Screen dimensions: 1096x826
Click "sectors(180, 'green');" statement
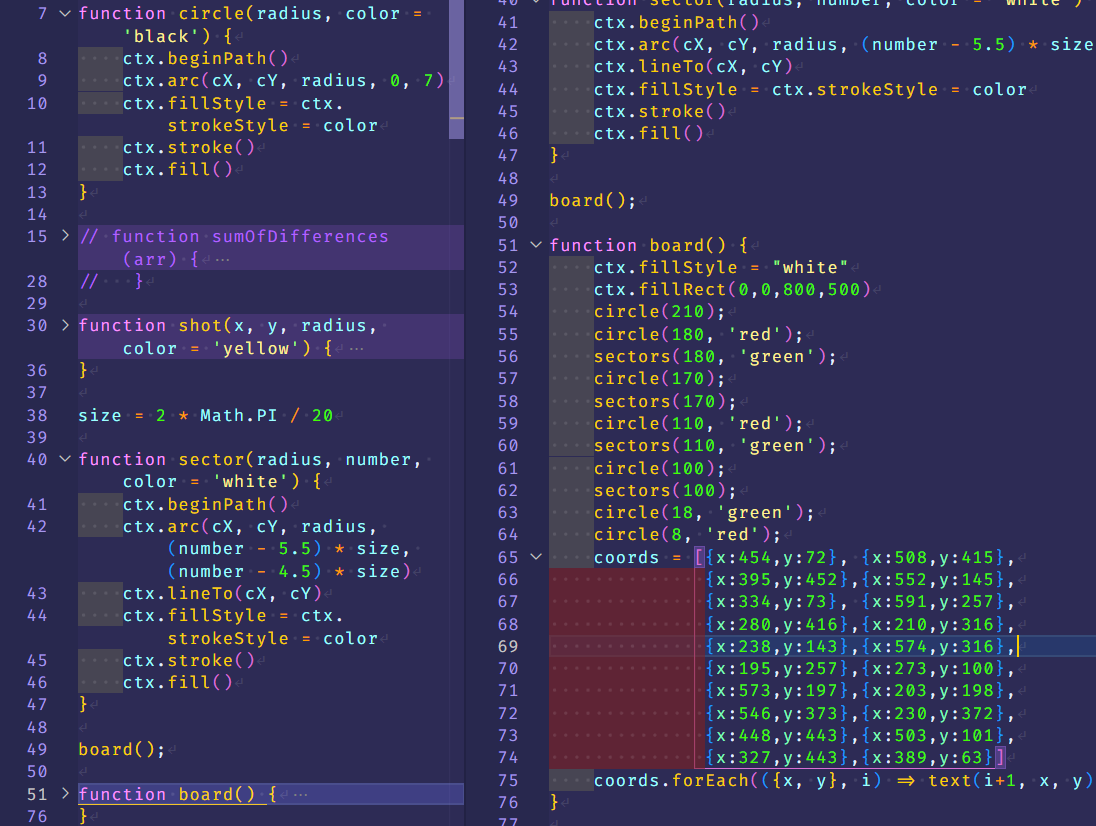point(715,356)
